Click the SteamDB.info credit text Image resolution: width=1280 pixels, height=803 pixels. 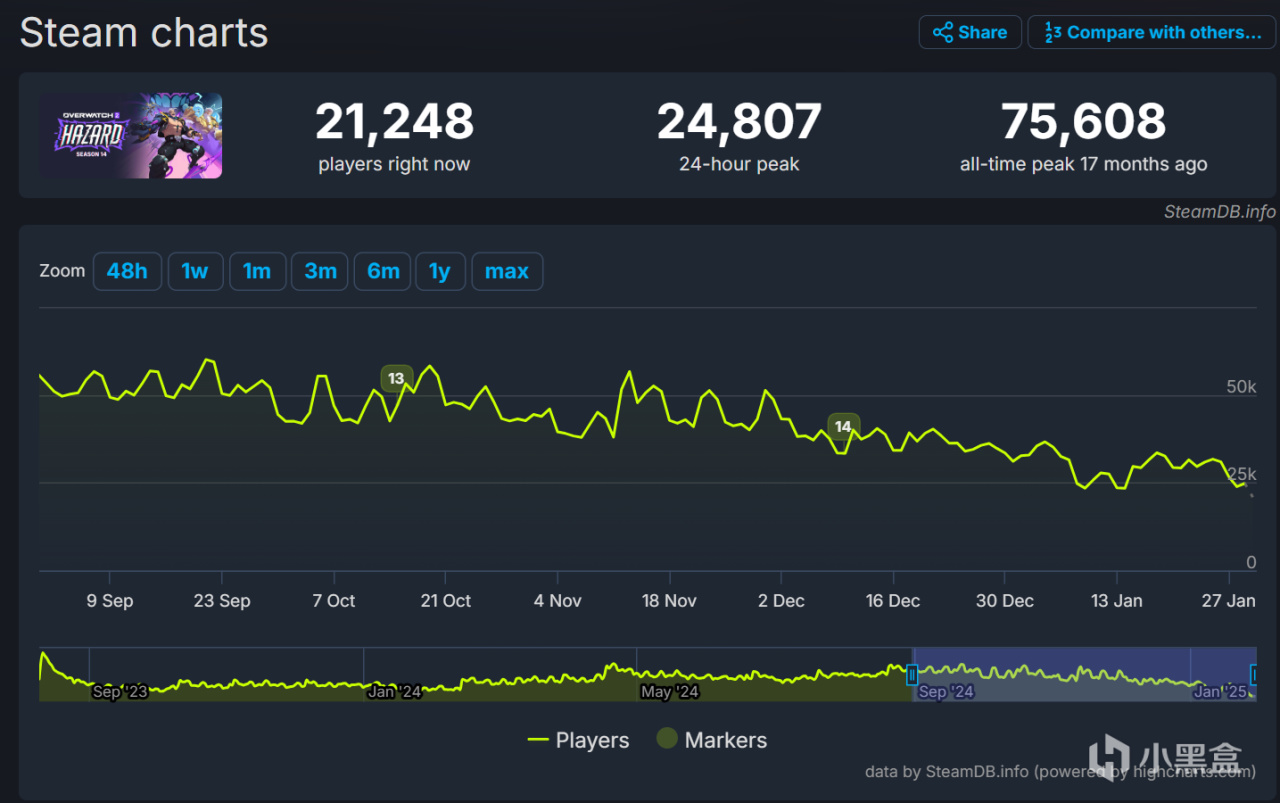[1220, 211]
